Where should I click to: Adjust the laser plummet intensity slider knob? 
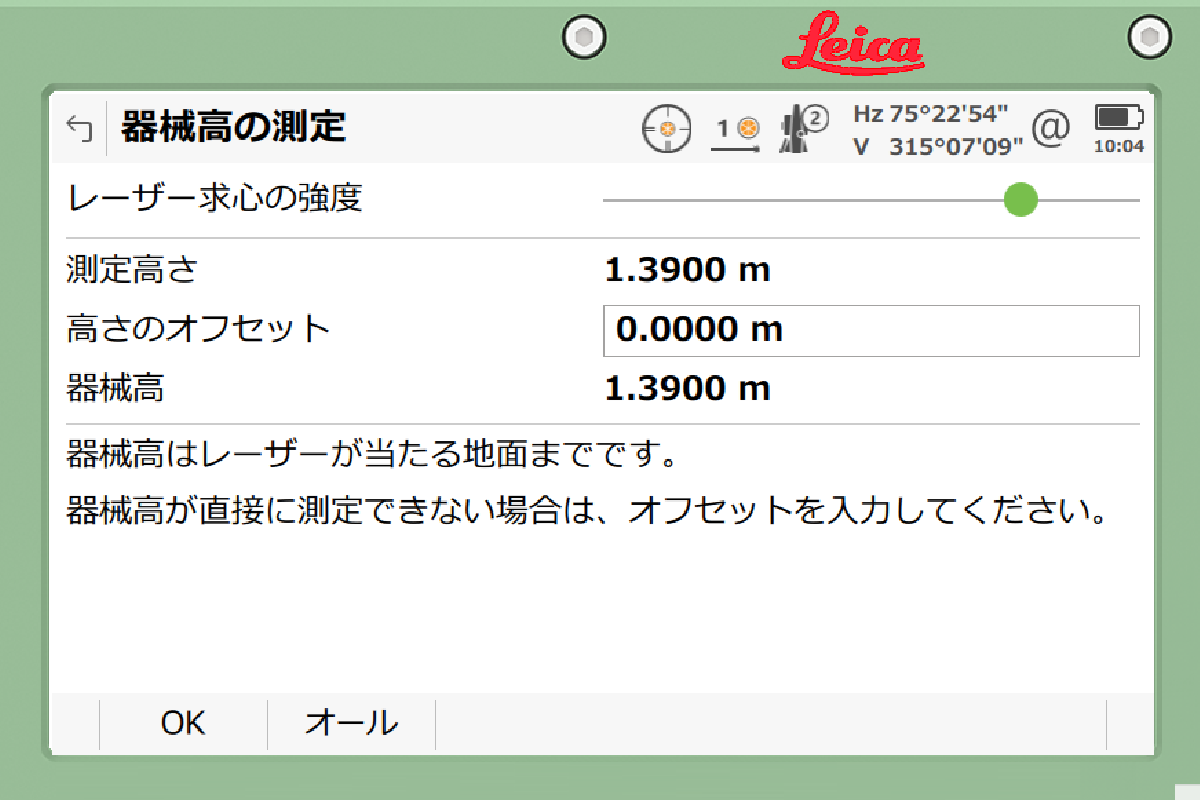point(1021,200)
